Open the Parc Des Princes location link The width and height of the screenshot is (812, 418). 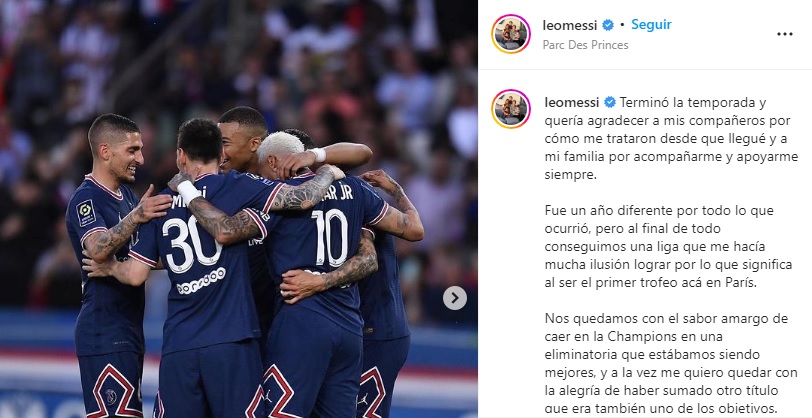(x=585, y=45)
